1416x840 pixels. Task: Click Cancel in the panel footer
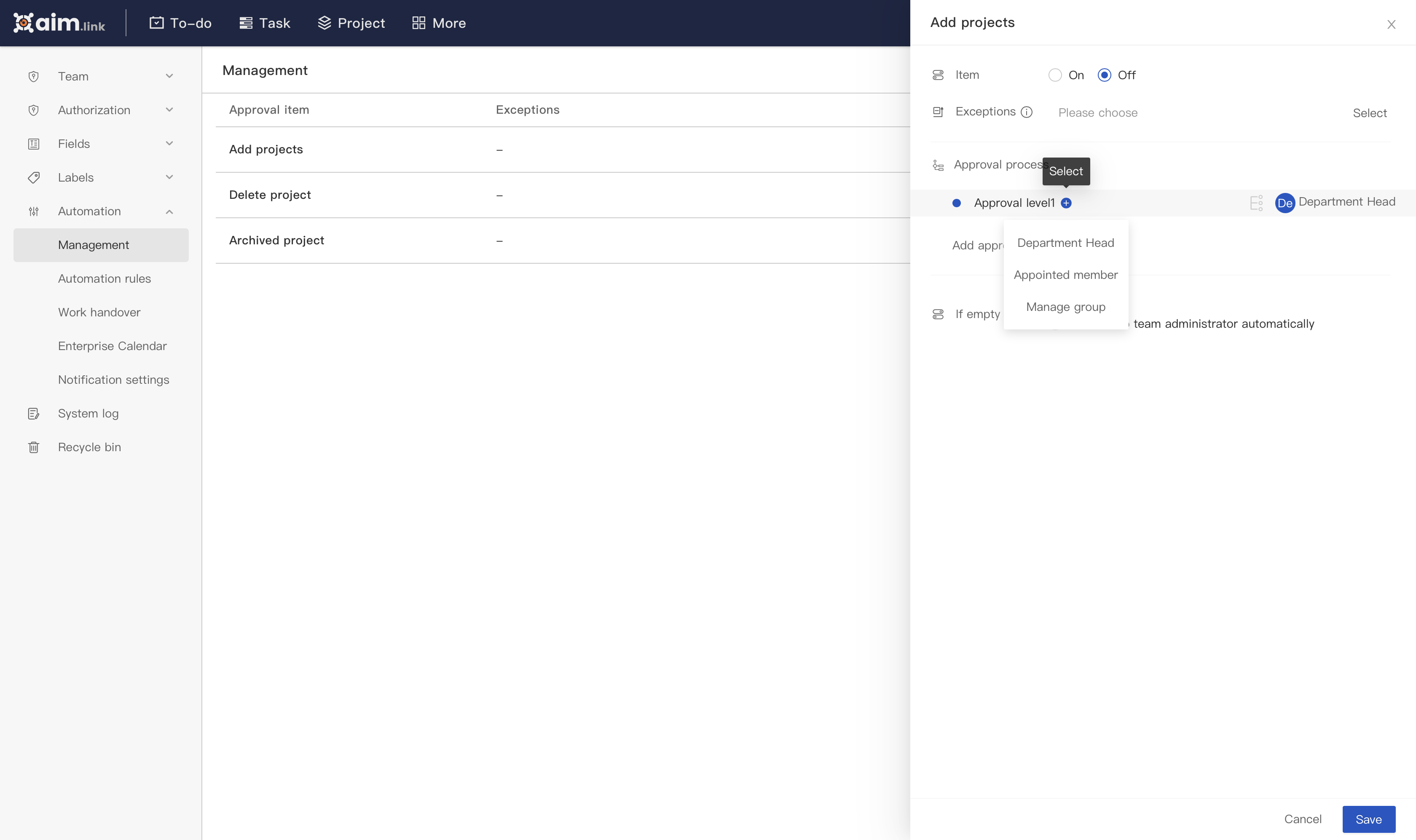coord(1302,819)
